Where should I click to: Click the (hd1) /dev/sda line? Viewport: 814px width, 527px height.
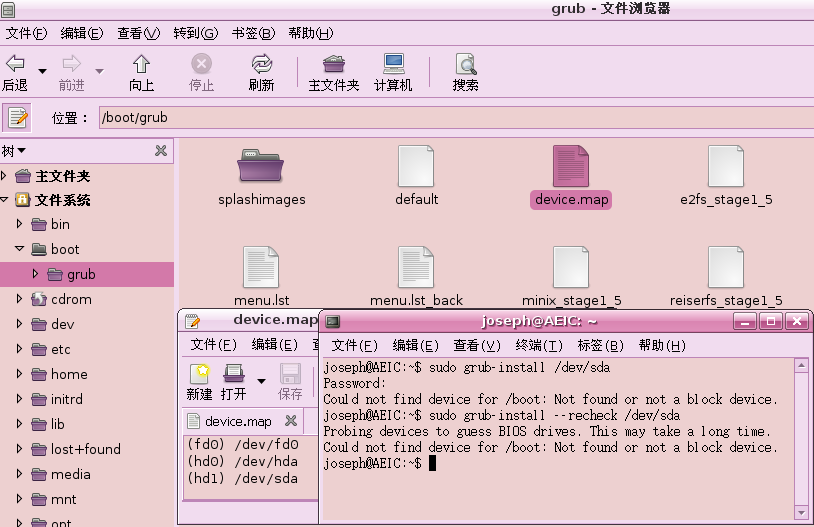pos(243,478)
